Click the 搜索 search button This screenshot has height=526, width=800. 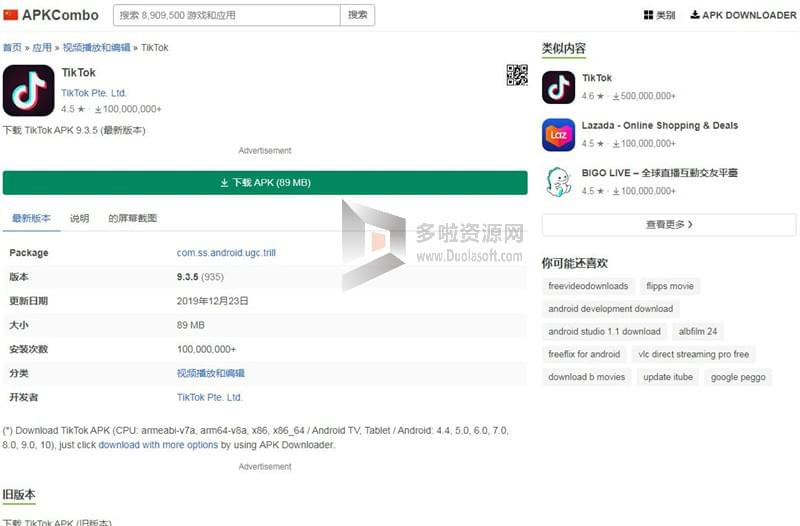click(358, 15)
